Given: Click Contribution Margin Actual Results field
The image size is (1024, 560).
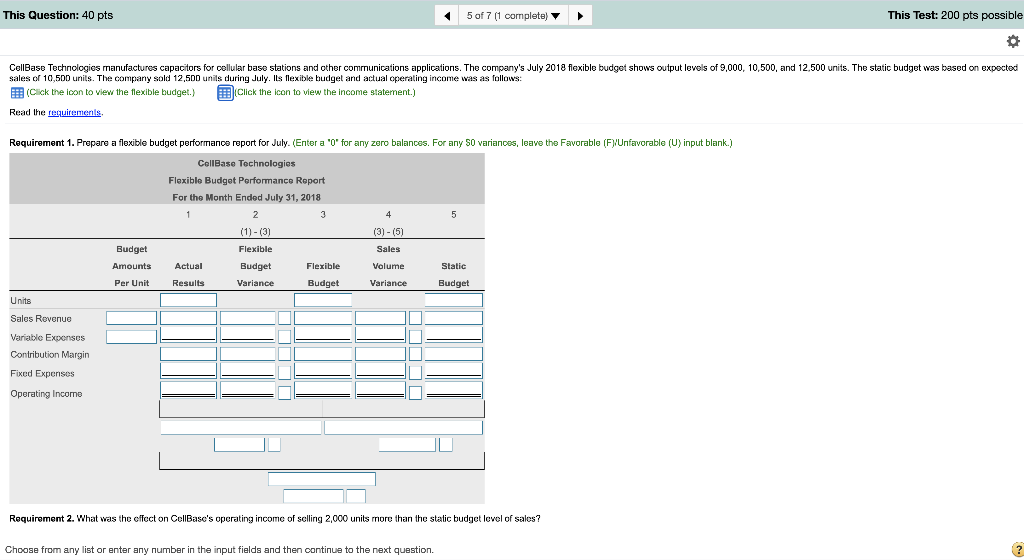Looking at the screenshot, I should pyautogui.click(x=188, y=354).
